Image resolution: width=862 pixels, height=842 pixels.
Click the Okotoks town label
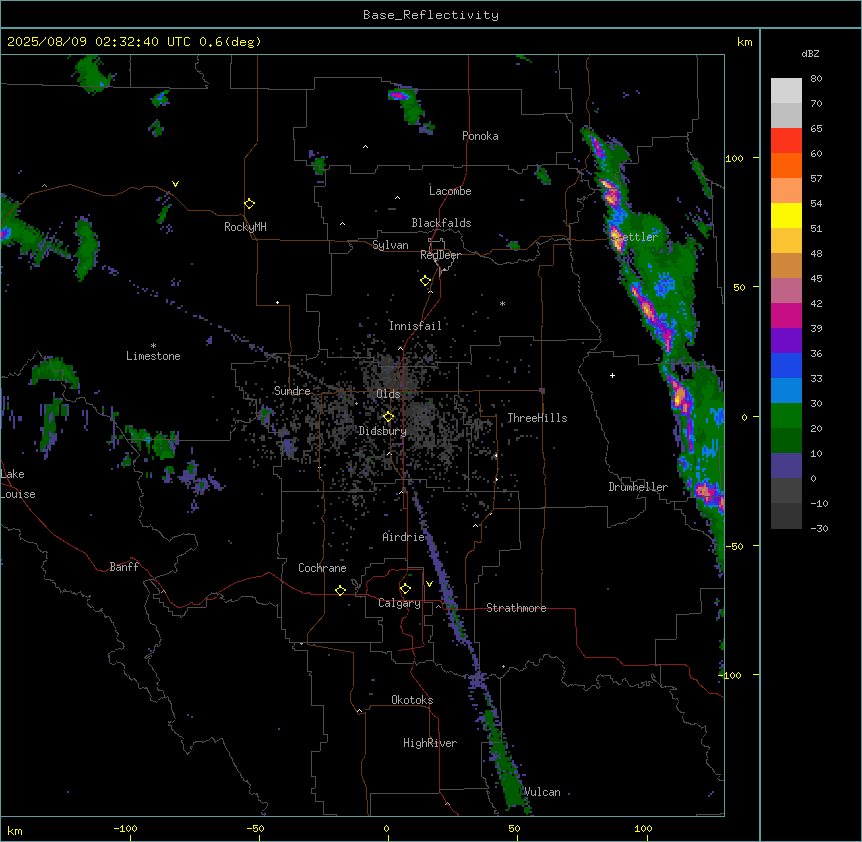tap(412, 700)
